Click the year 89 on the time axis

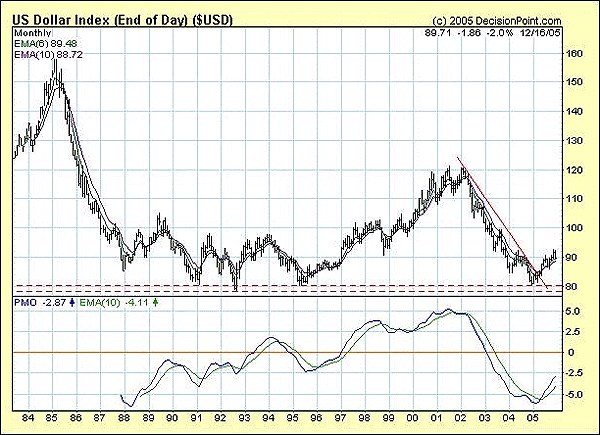coord(148,417)
